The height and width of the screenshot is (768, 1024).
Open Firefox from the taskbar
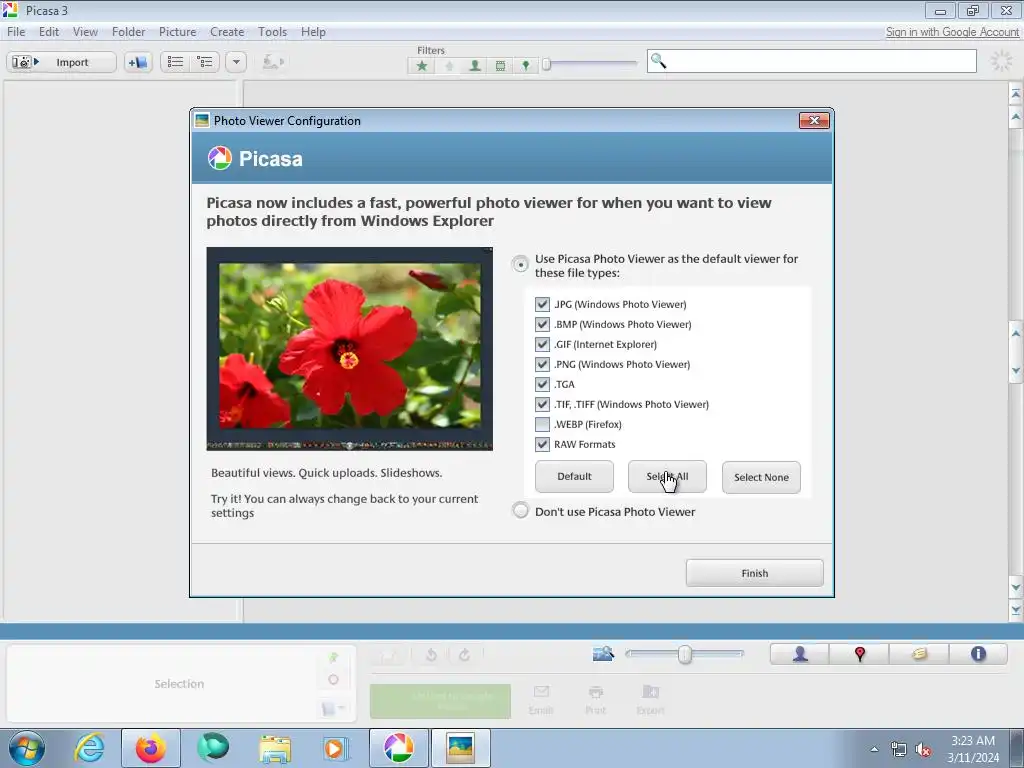(151, 748)
